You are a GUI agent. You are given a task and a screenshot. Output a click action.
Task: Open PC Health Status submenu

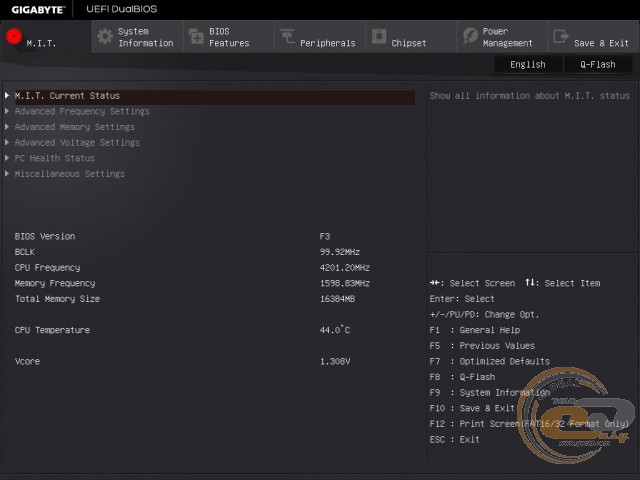pos(55,158)
